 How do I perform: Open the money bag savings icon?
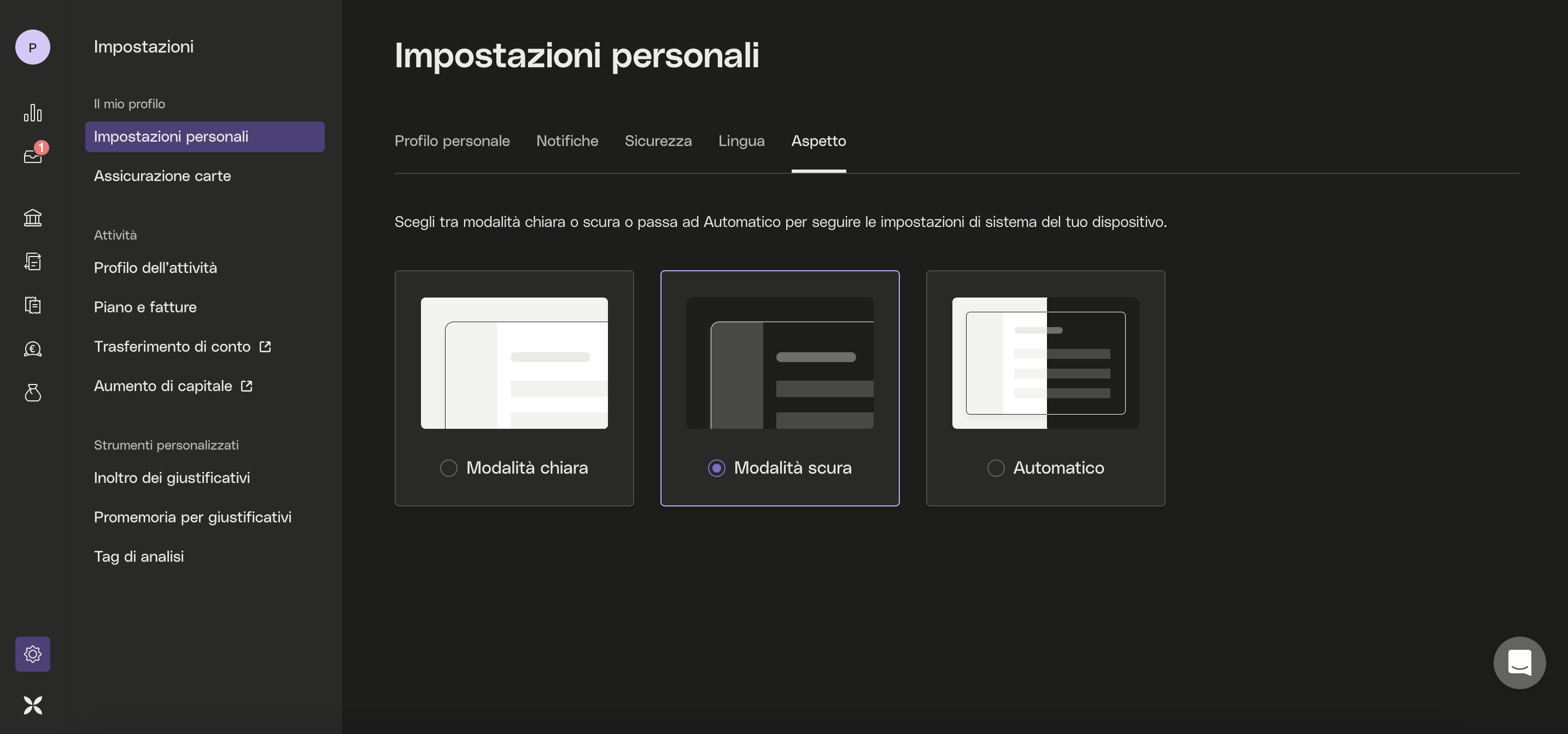click(33, 393)
